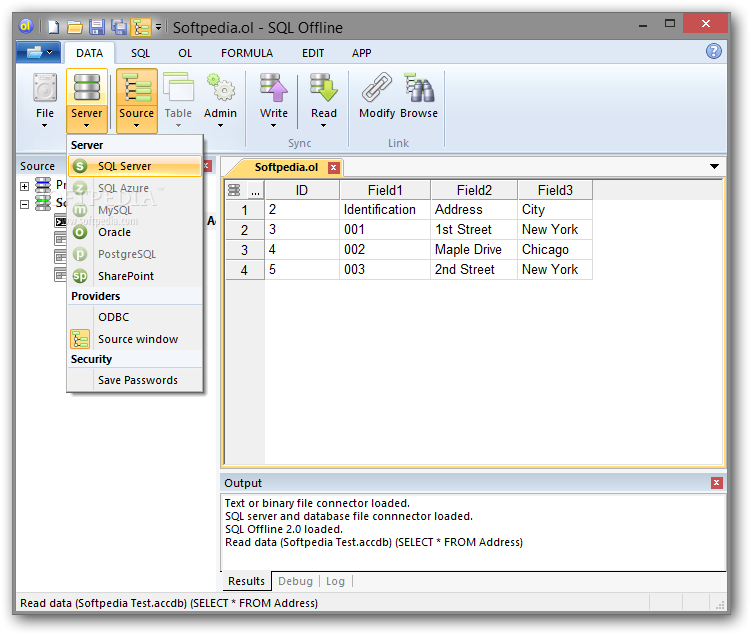Open the document tab list dropdown arrow
This screenshot has width=751, height=635.
[714, 167]
